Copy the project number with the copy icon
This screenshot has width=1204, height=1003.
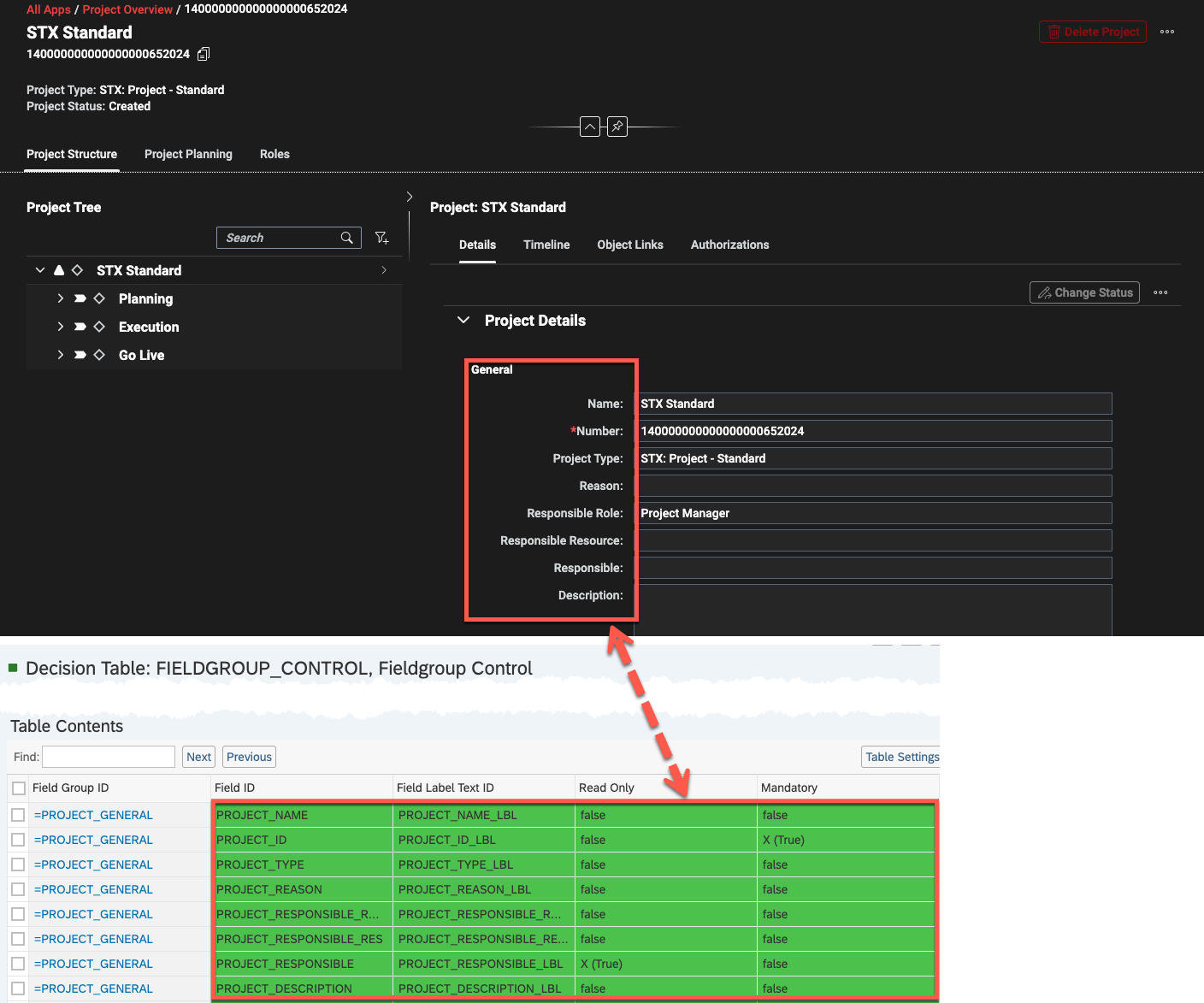204,54
